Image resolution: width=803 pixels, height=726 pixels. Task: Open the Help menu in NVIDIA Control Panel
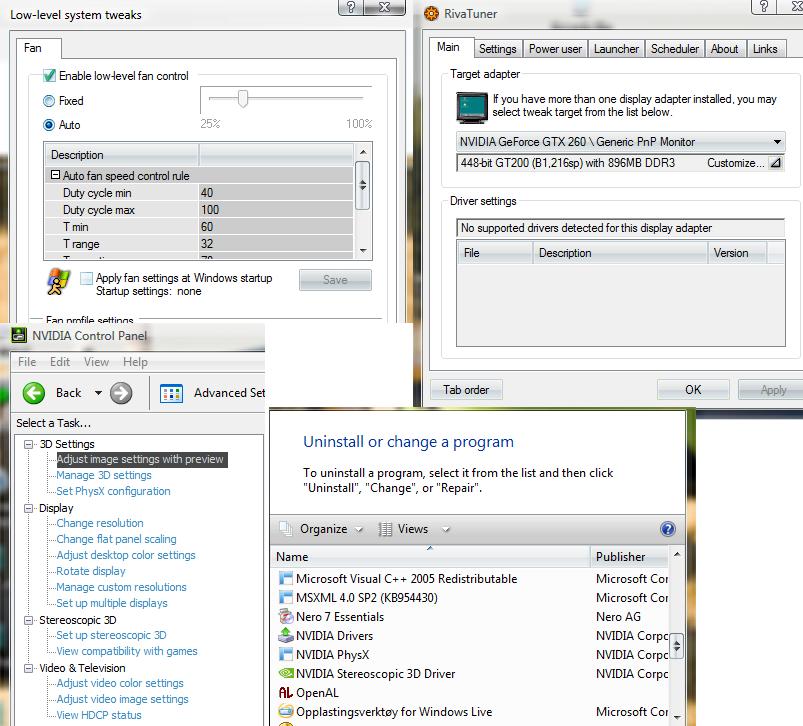[x=135, y=362]
